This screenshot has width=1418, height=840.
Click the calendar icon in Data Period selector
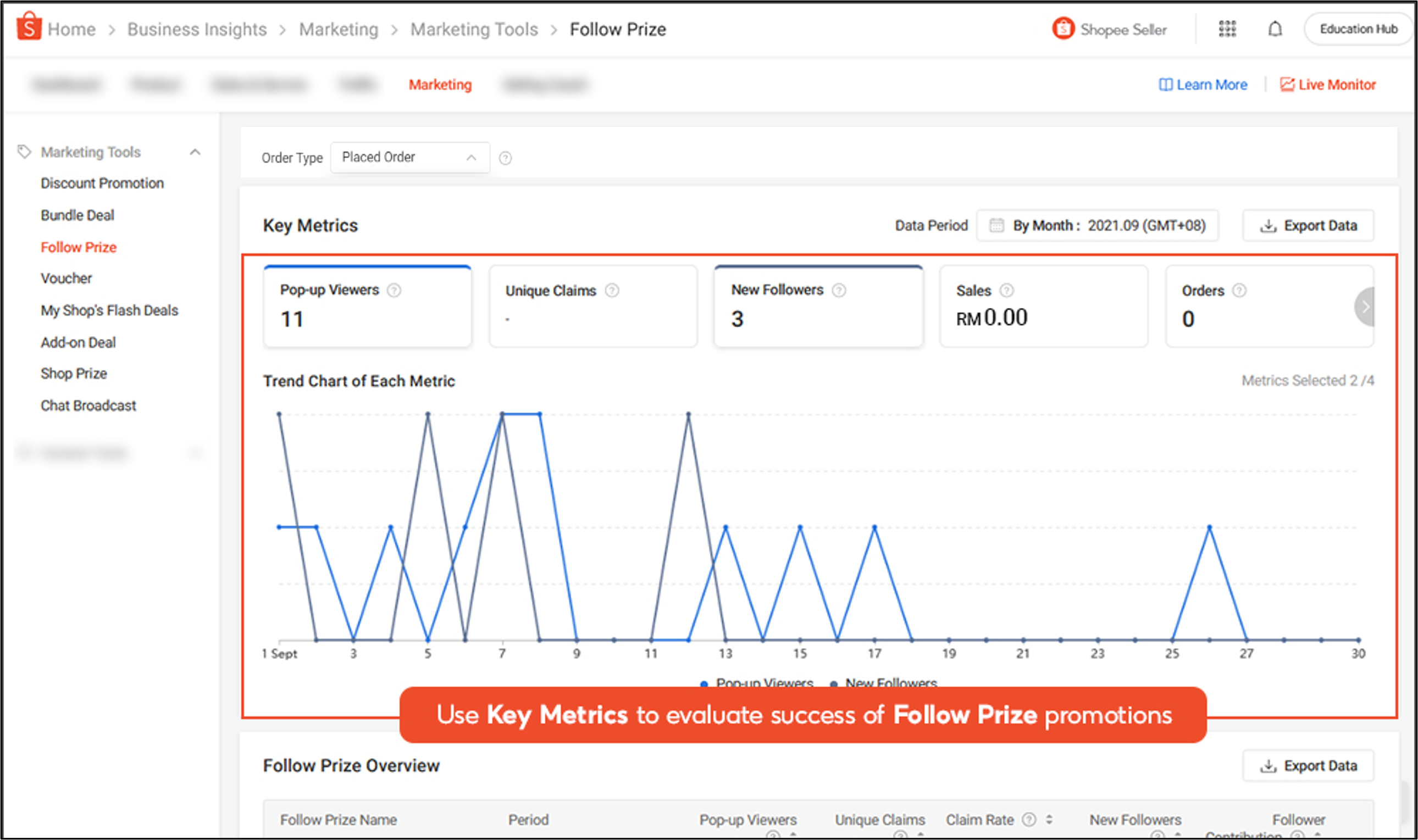tap(997, 225)
